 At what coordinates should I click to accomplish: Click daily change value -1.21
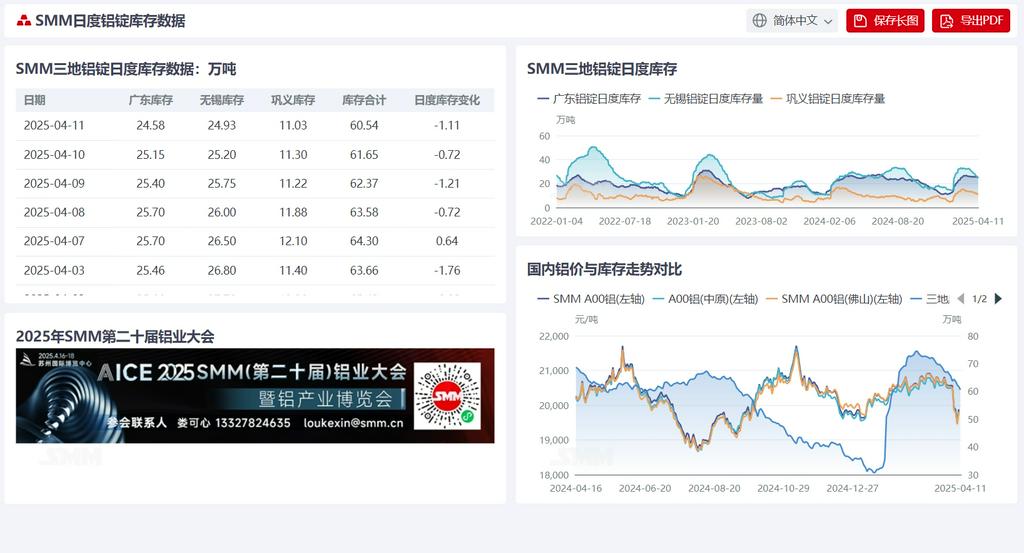click(x=447, y=183)
